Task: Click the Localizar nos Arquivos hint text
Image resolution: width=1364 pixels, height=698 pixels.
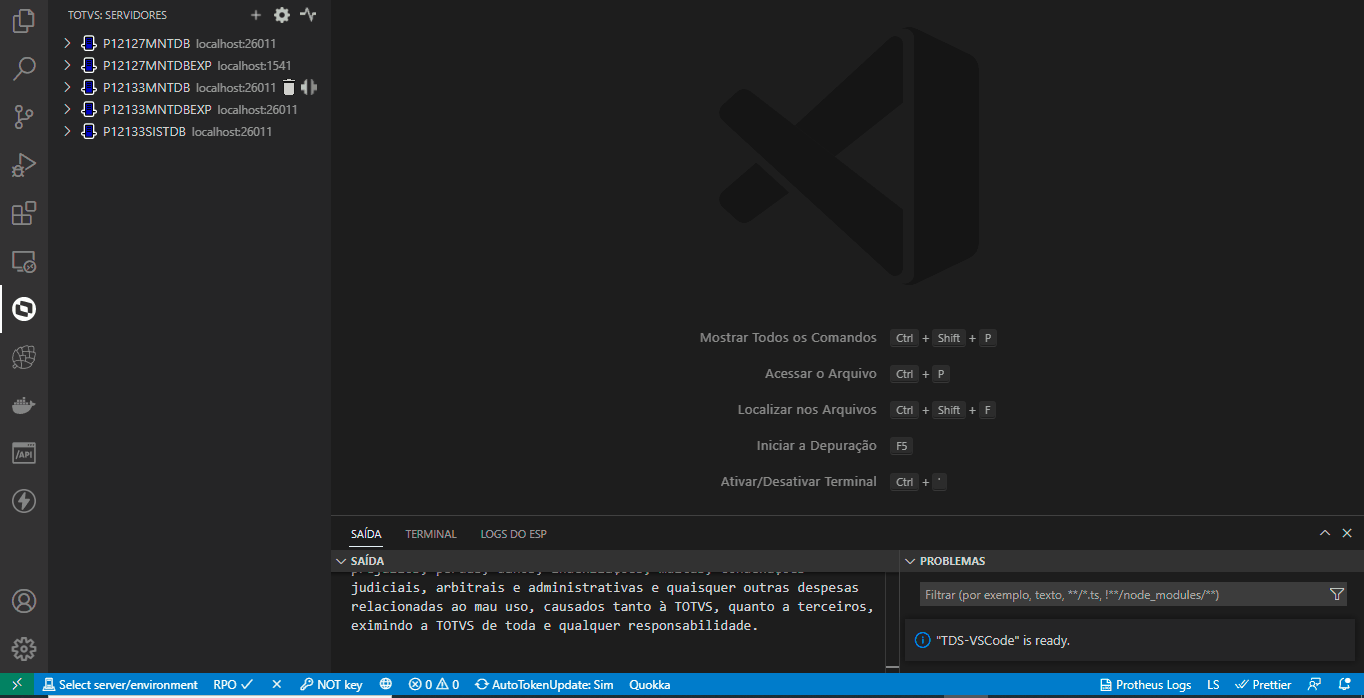Action: (x=807, y=410)
